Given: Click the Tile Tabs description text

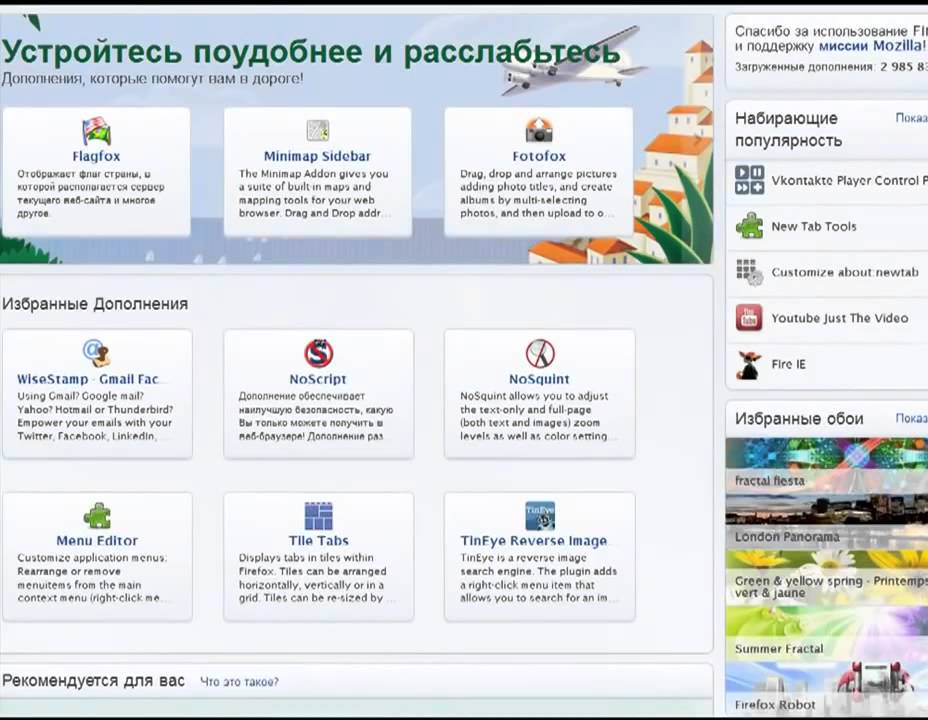Looking at the screenshot, I should point(312,577).
